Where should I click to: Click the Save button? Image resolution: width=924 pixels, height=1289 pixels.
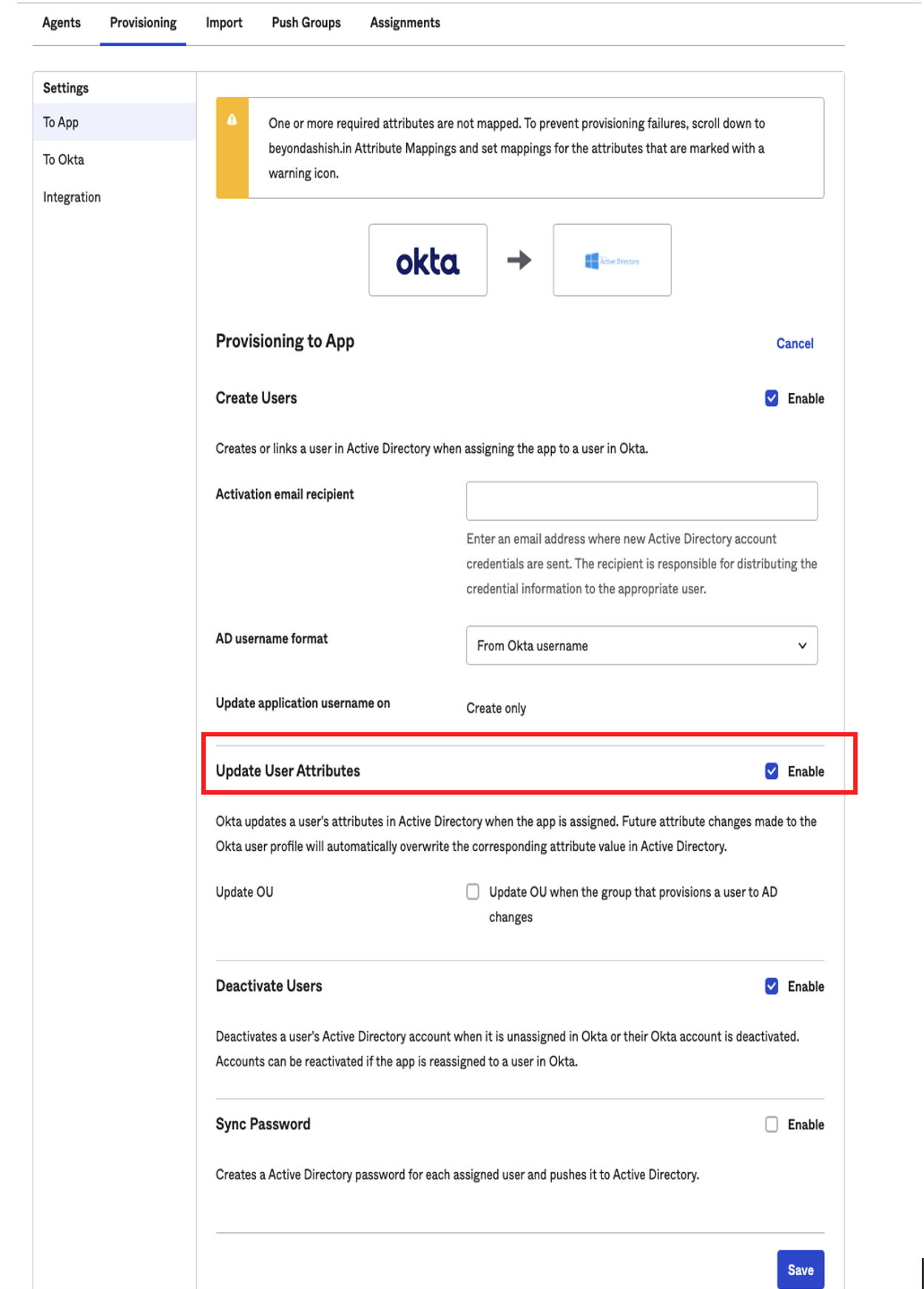click(x=800, y=1269)
